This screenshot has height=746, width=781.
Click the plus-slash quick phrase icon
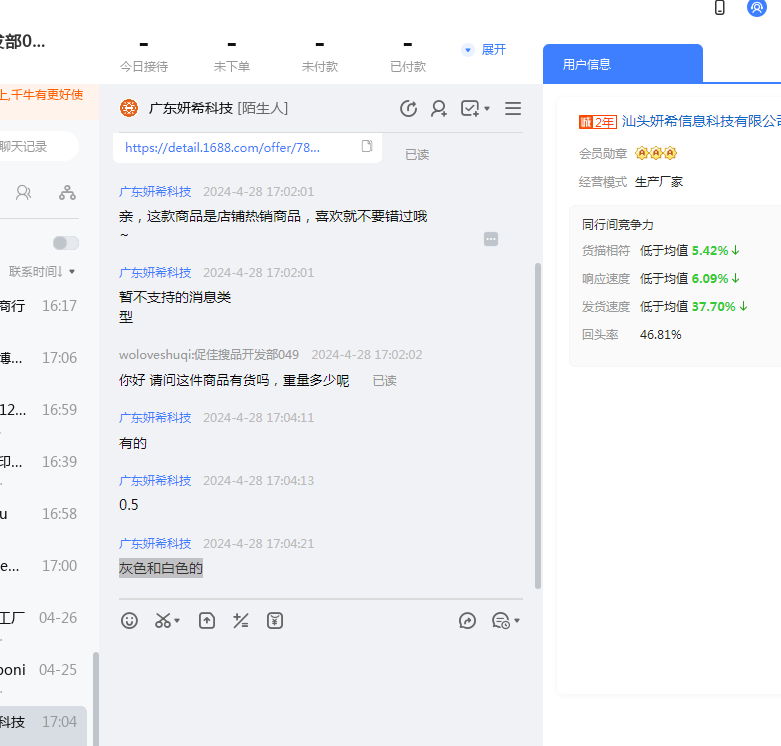coord(240,621)
